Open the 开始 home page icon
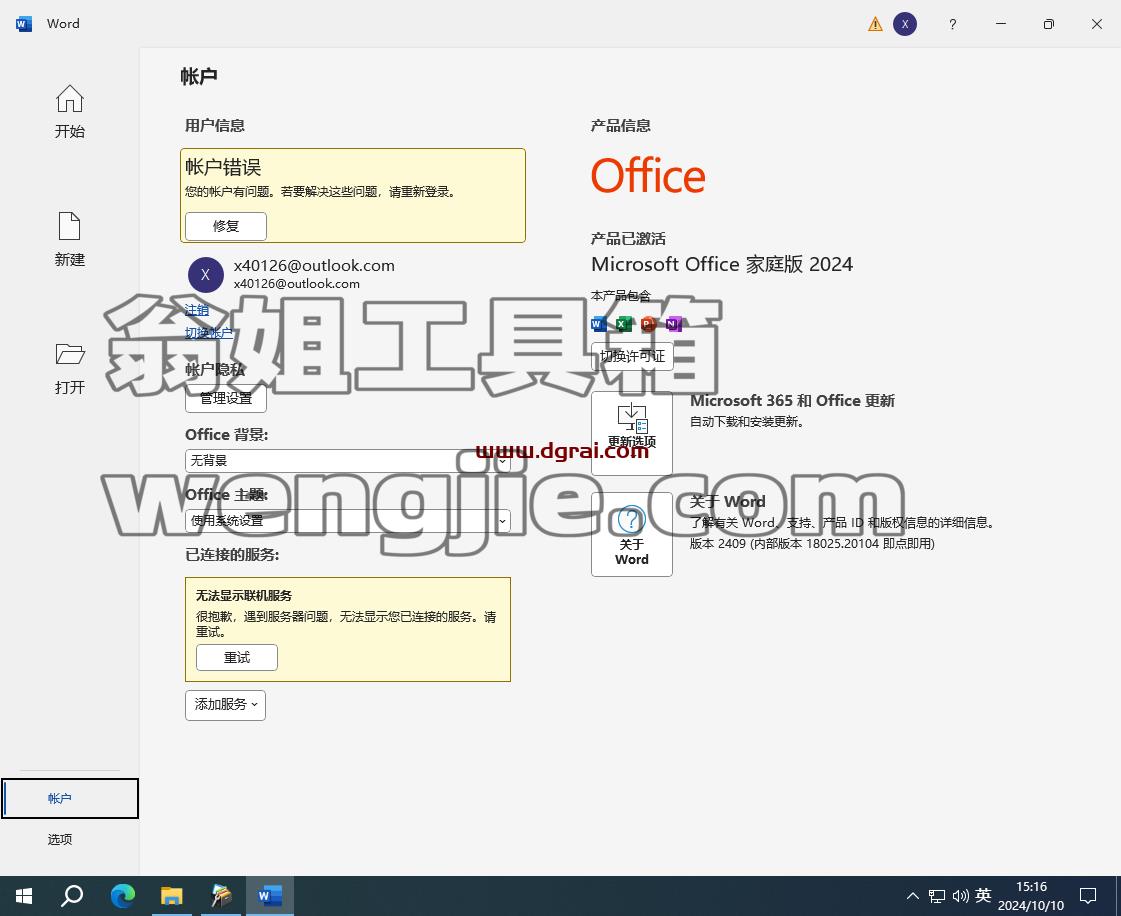 tap(69, 99)
